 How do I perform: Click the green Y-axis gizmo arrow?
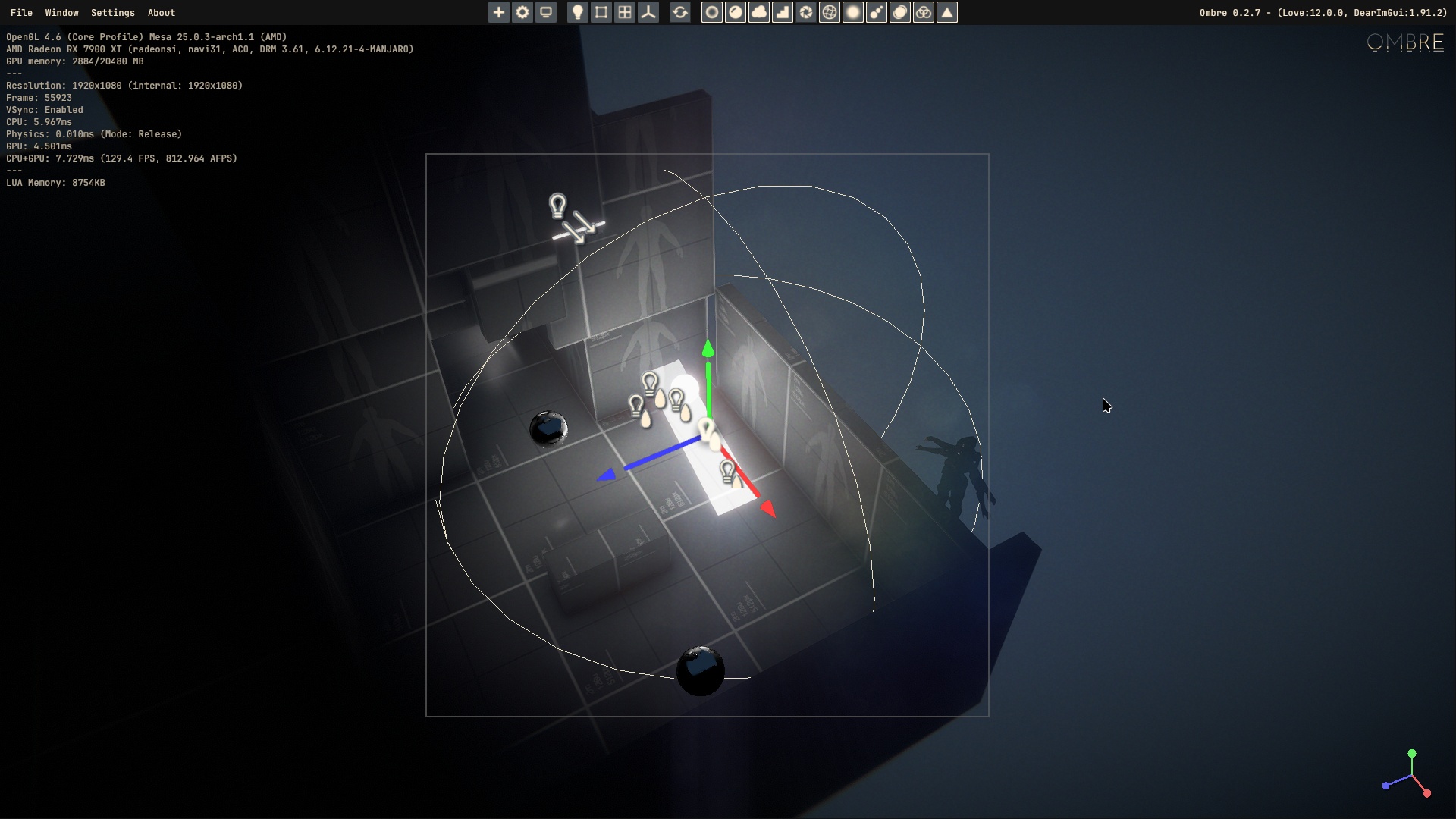pyautogui.click(x=708, y=350)
